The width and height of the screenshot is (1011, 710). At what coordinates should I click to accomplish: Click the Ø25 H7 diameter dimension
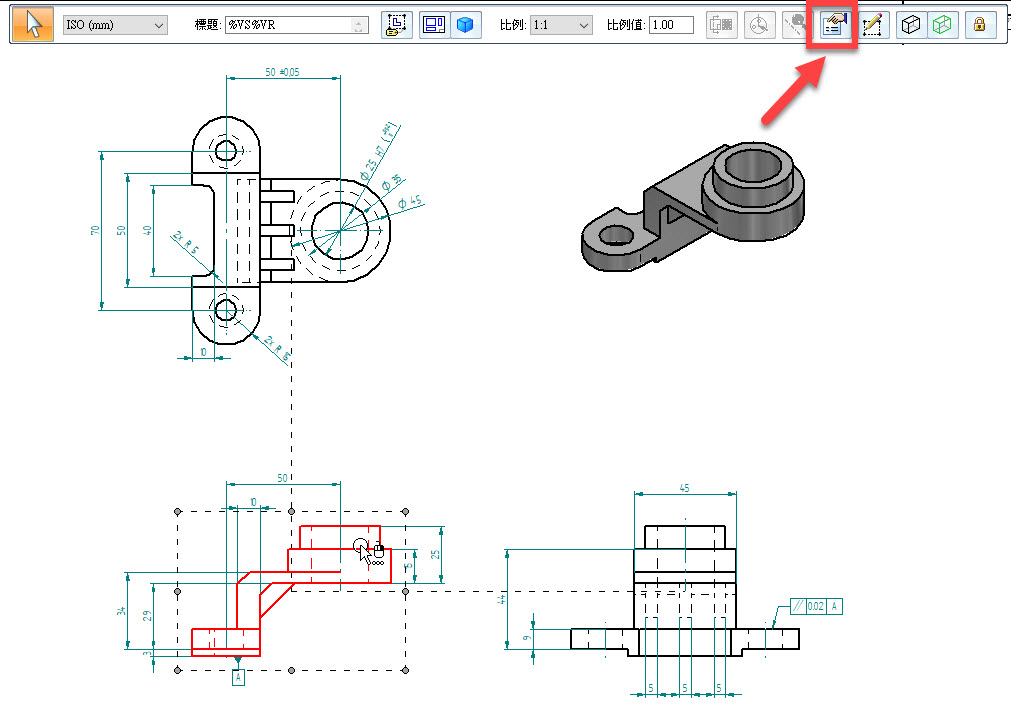[380, 151]
